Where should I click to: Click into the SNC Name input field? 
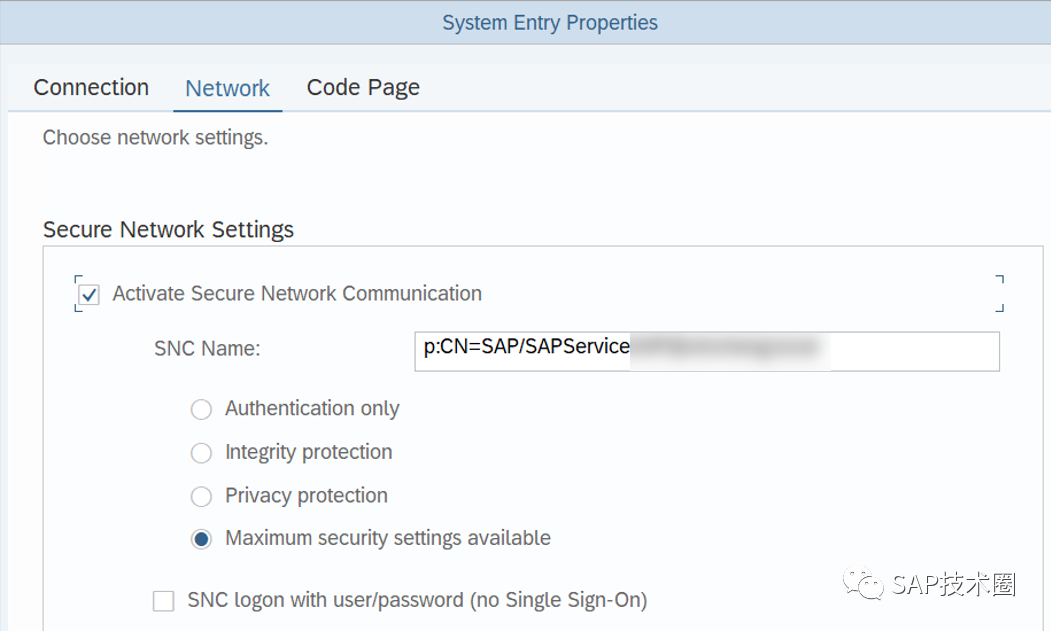point(706,351)
